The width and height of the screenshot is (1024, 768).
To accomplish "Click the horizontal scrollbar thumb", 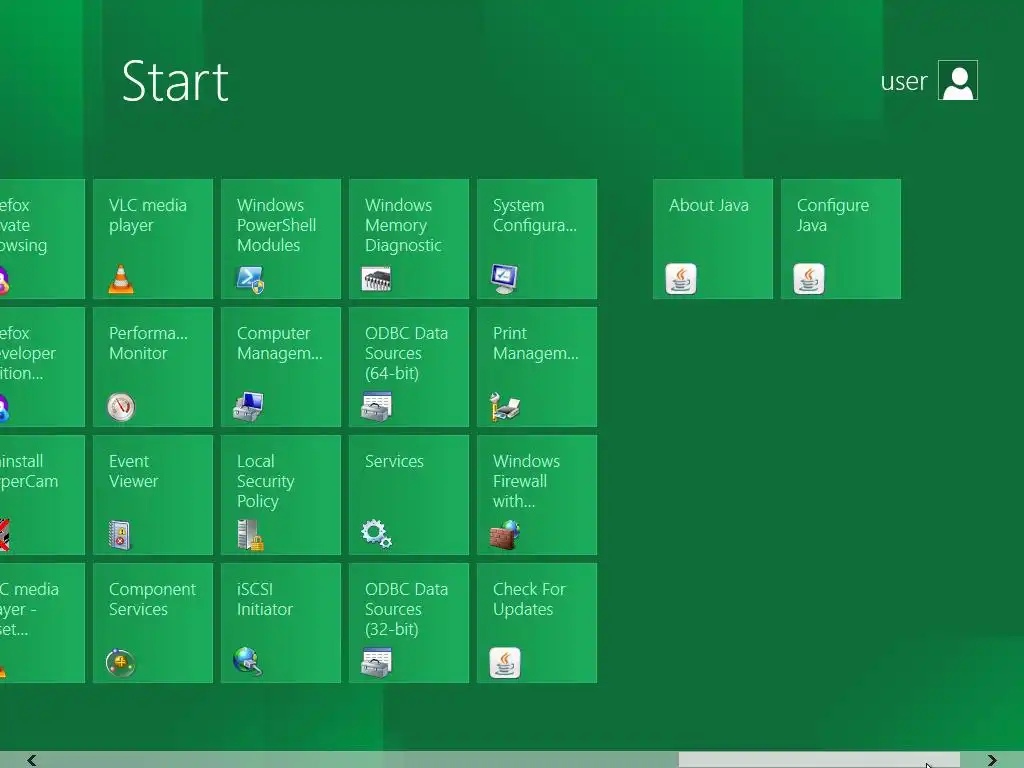I will (x=819, y=760).
